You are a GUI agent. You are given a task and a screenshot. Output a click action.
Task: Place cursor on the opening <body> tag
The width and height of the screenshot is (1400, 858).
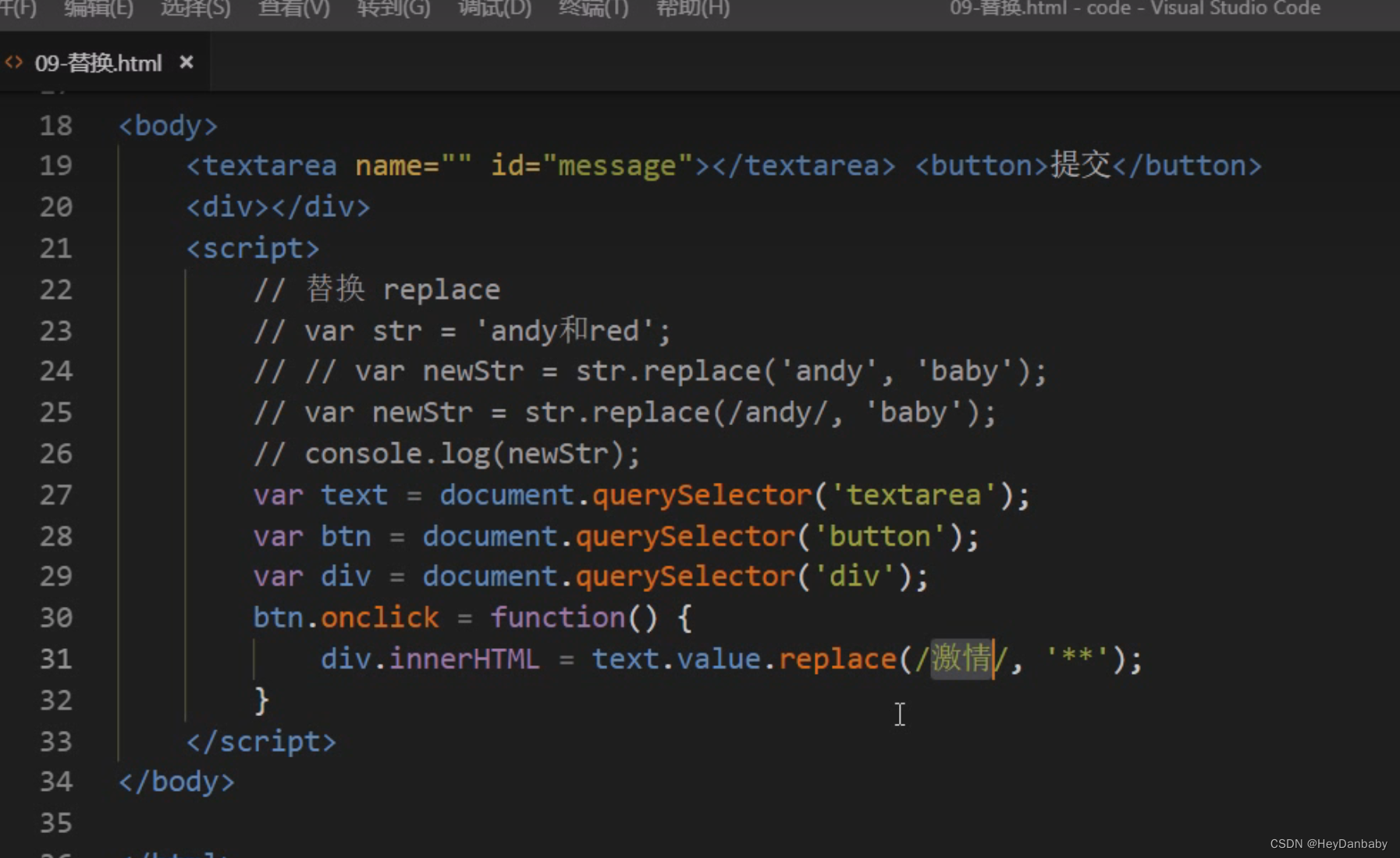168,126
